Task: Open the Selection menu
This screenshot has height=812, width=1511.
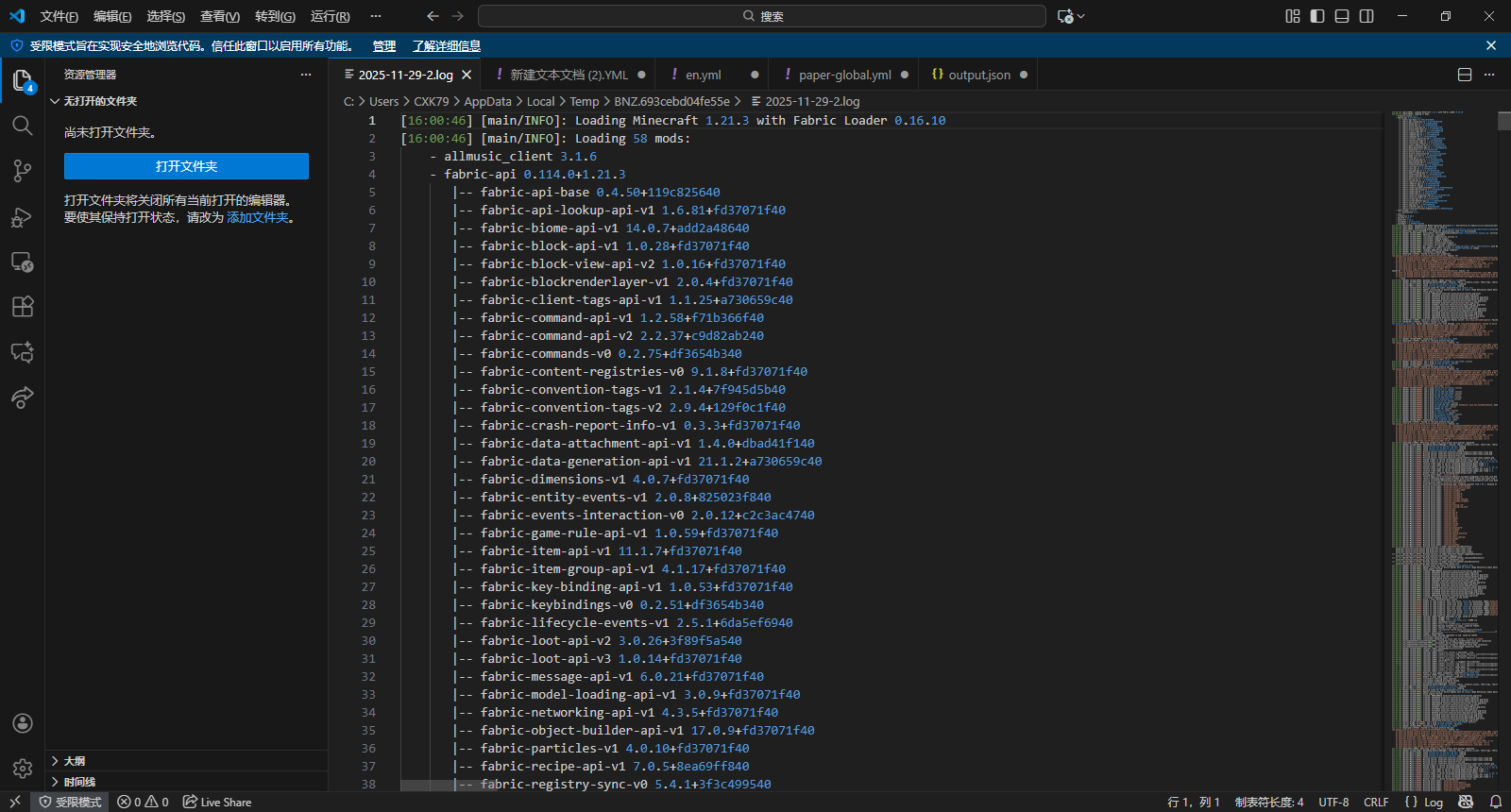Action: [x=166, y=16]
